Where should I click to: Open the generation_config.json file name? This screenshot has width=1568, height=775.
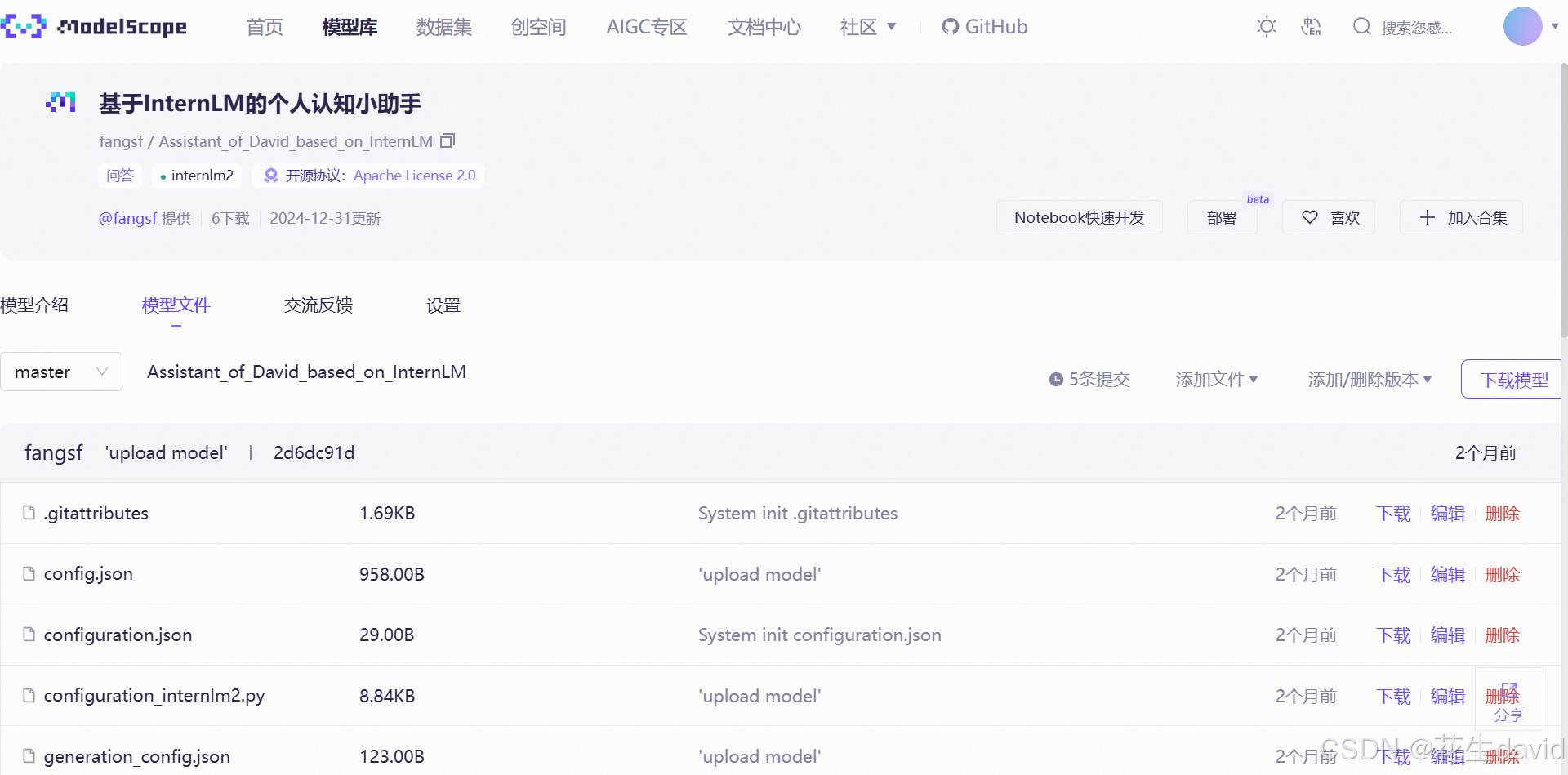point(137,756)
